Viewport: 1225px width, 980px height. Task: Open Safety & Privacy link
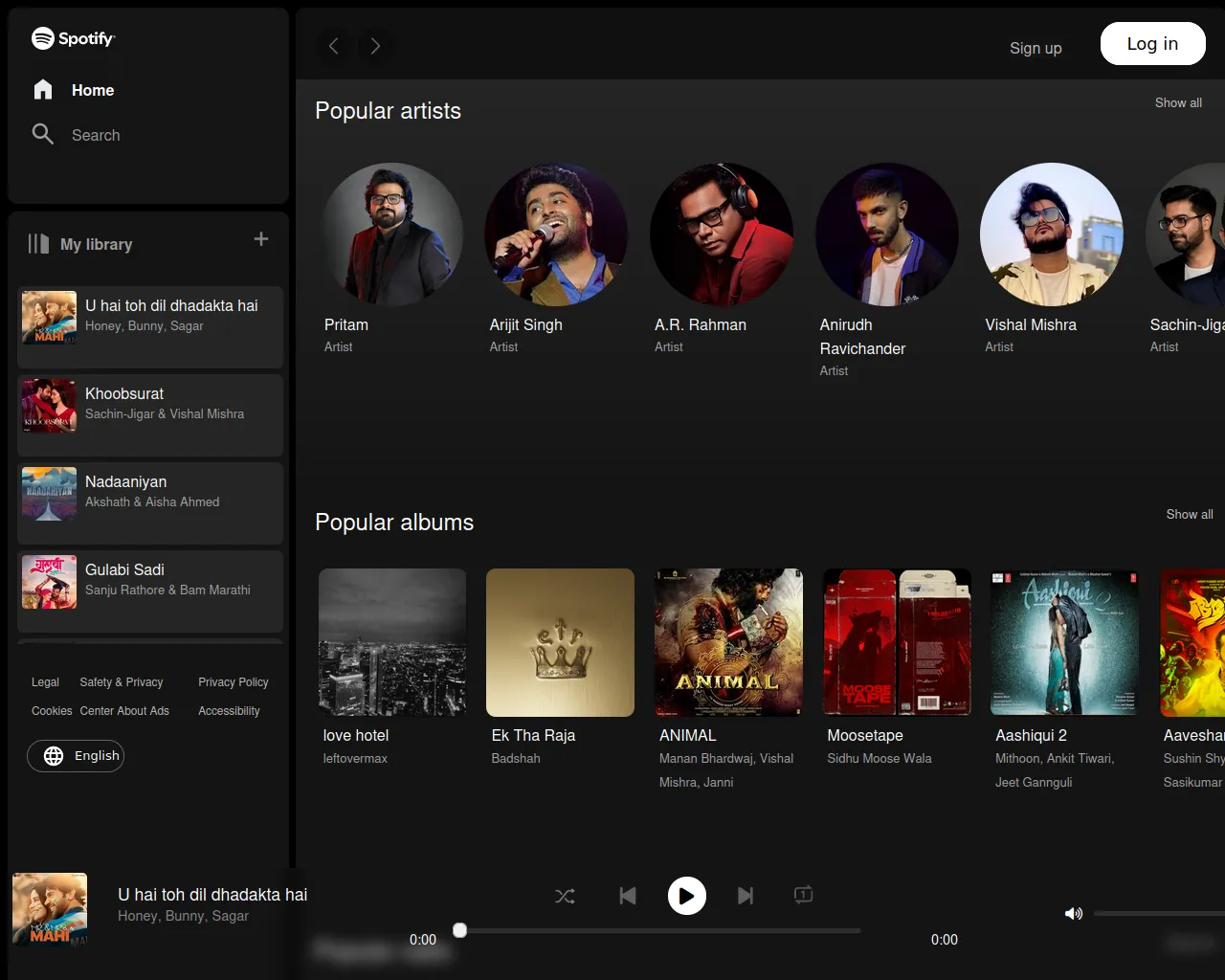coord(122,682)
